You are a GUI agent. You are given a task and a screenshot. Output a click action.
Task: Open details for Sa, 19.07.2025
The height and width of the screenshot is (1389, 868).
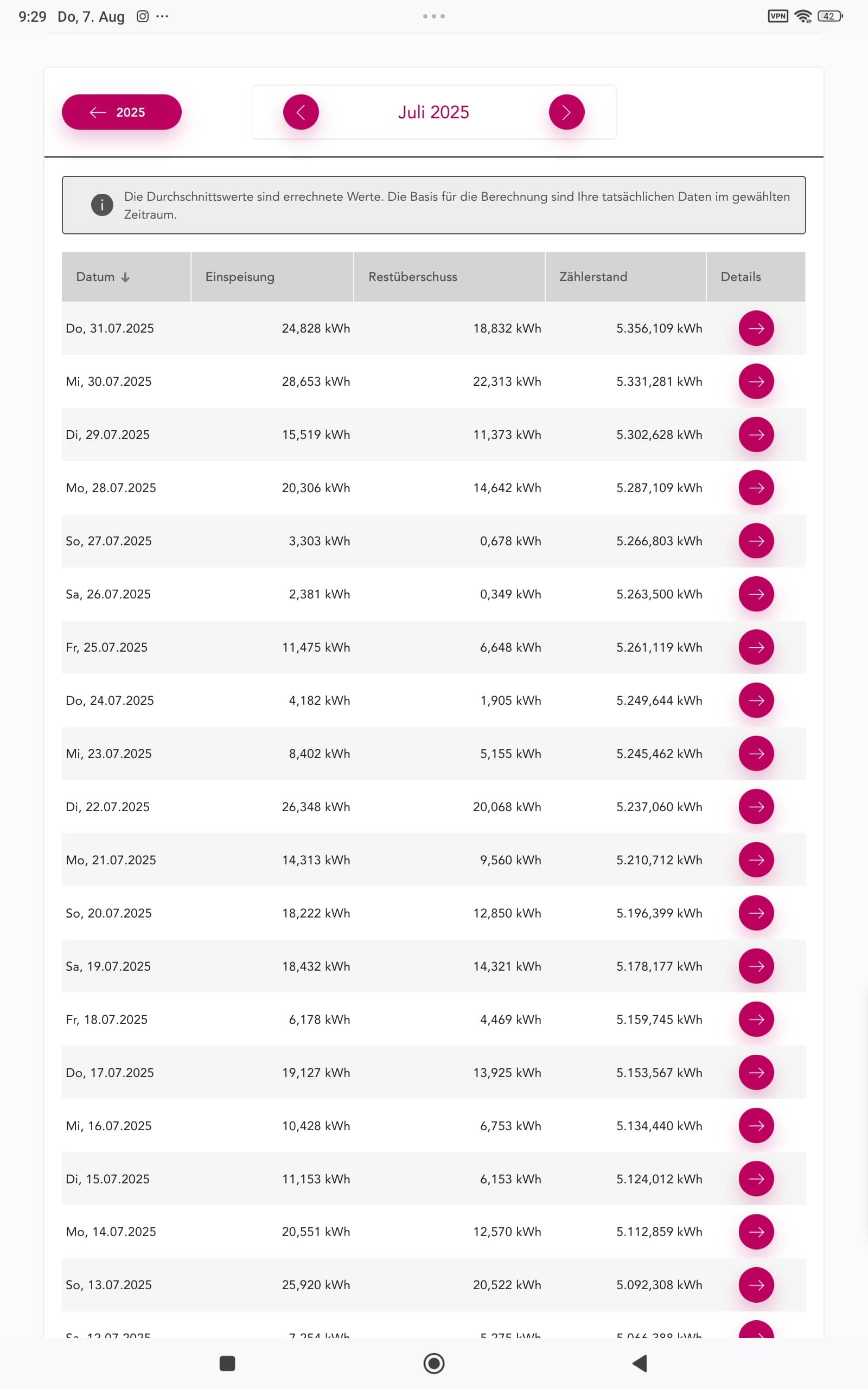click(756, 966)
